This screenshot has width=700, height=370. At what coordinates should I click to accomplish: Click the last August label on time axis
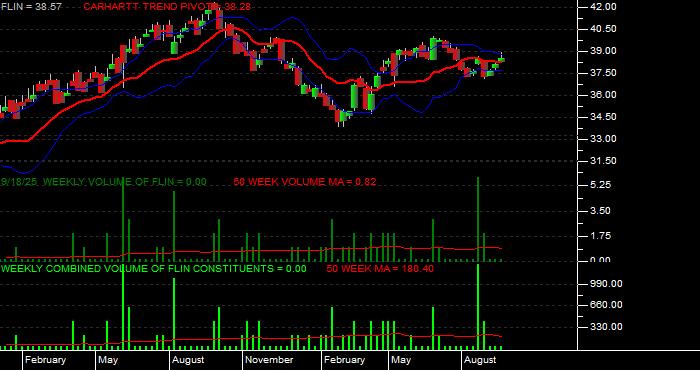(x=480, y=360)
